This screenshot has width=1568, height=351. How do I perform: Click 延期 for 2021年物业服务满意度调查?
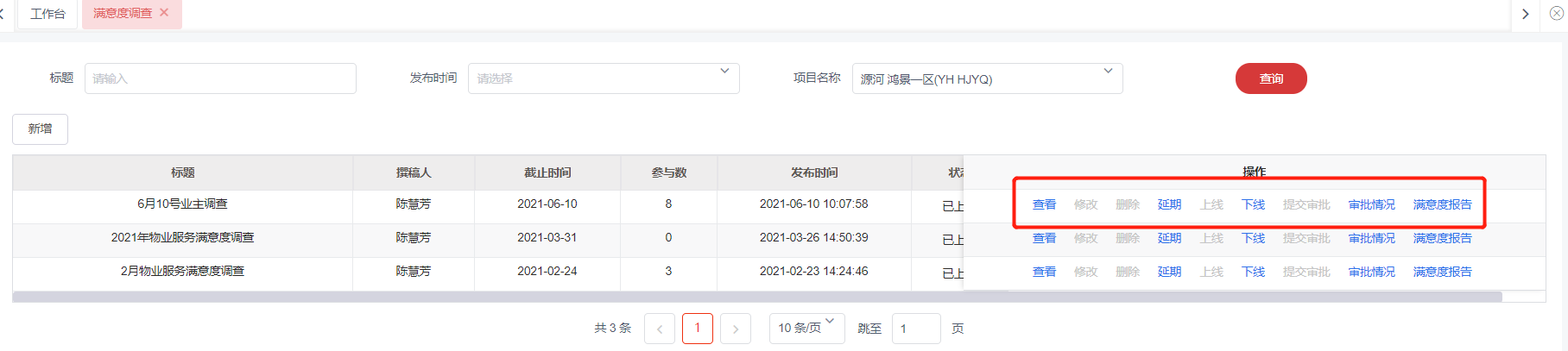1169,238
